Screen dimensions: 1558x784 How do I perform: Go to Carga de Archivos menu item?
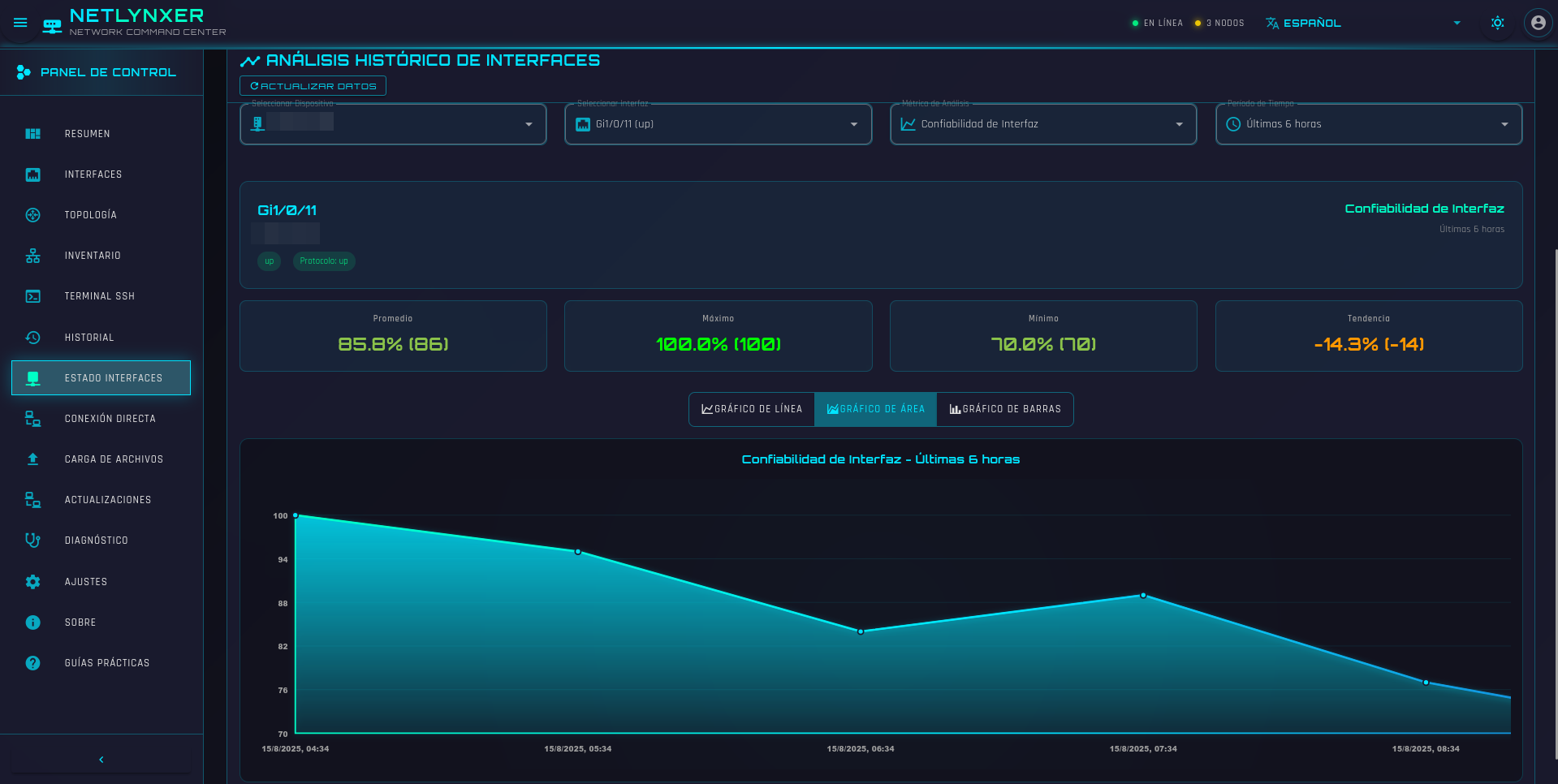[x=114, y=459]
